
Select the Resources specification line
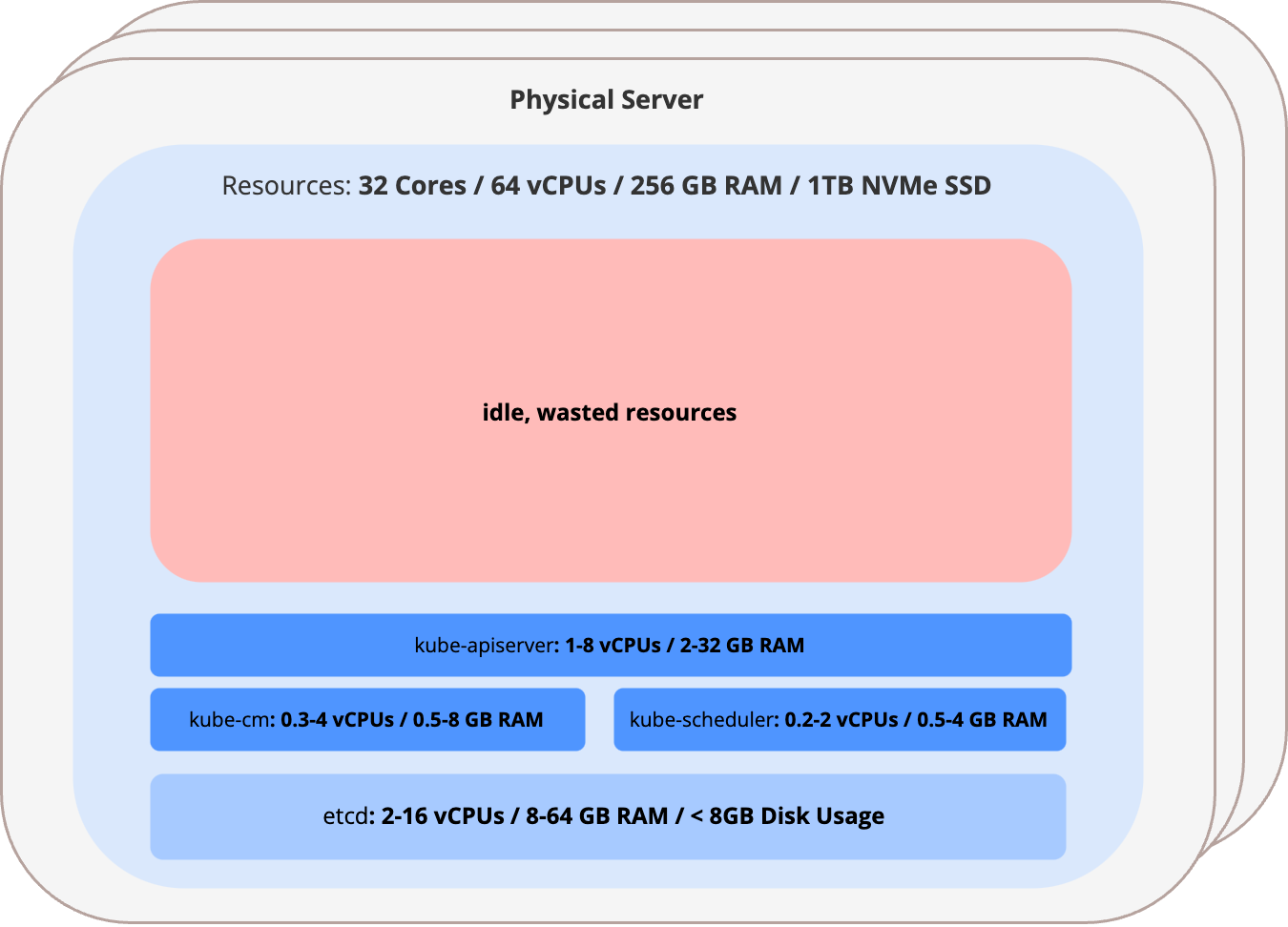pos(606,185)
